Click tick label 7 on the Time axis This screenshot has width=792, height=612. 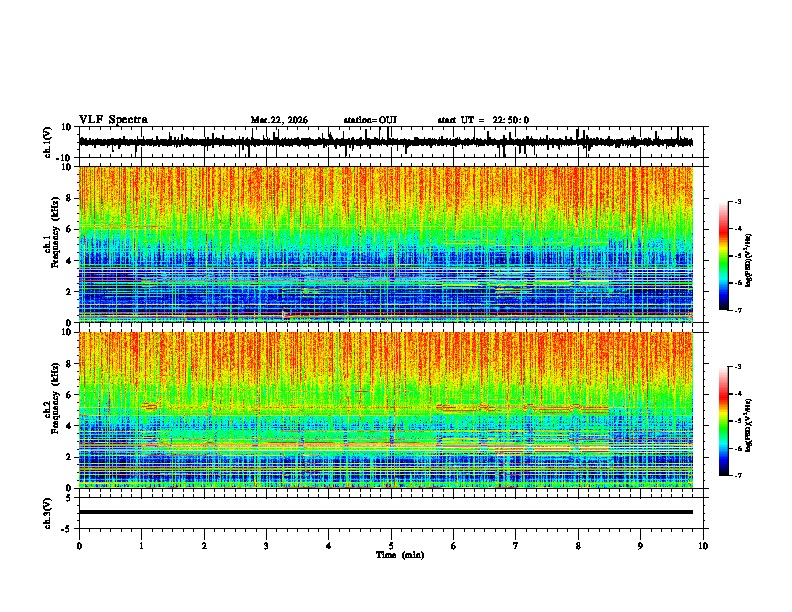(516, 546)
